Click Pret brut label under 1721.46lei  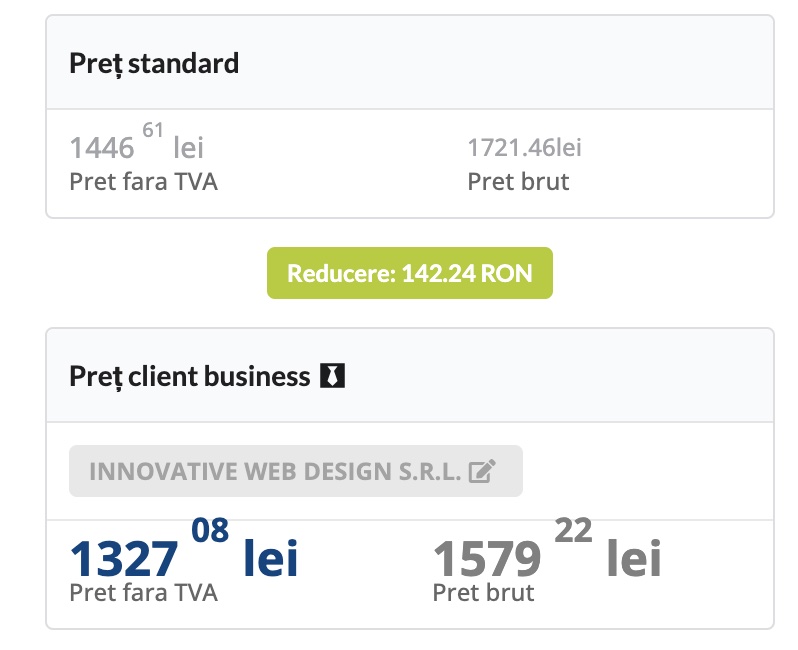point(518,182)
